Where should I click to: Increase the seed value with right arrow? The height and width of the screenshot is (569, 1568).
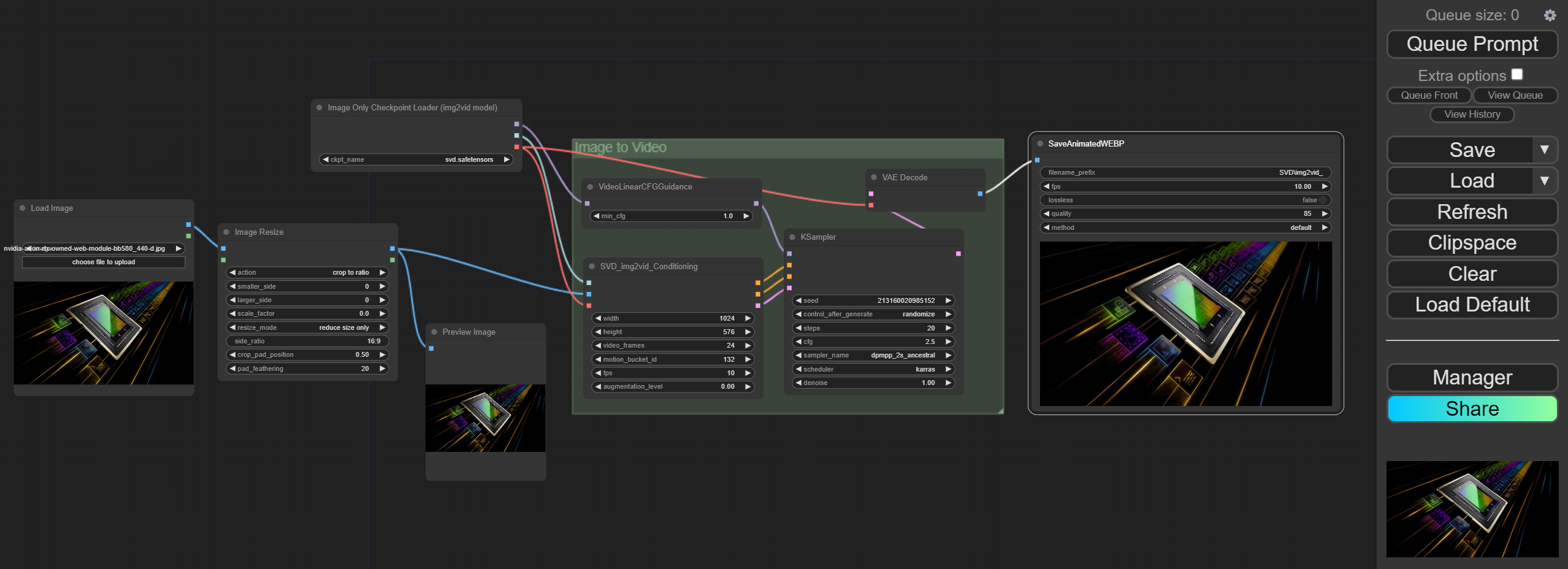tap(948, 300)
